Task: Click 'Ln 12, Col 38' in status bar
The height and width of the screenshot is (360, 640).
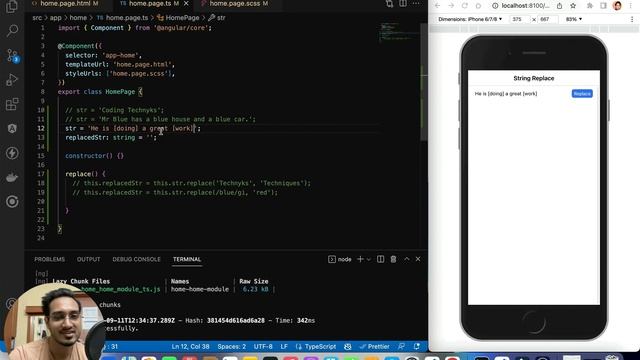Action: 190,347
